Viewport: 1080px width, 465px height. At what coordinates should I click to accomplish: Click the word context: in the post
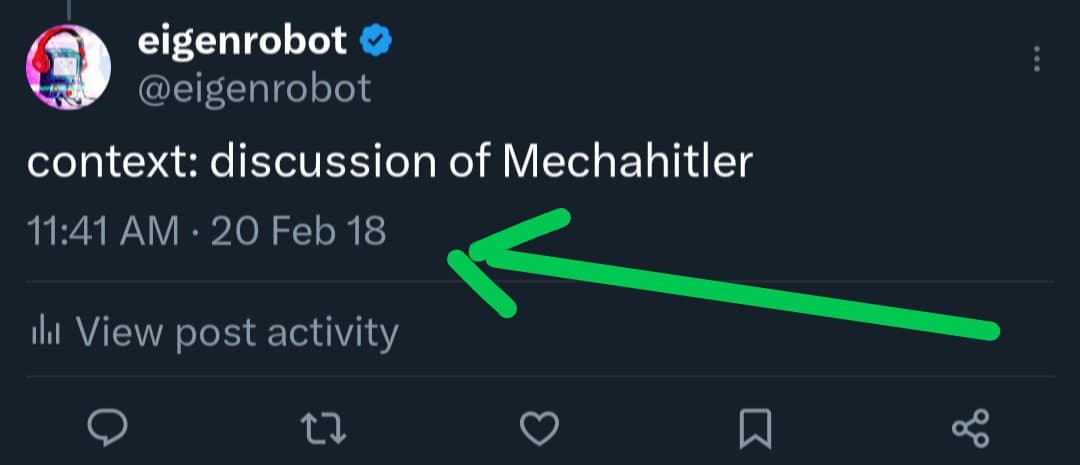pyautogui.click(x=112, y=162)
